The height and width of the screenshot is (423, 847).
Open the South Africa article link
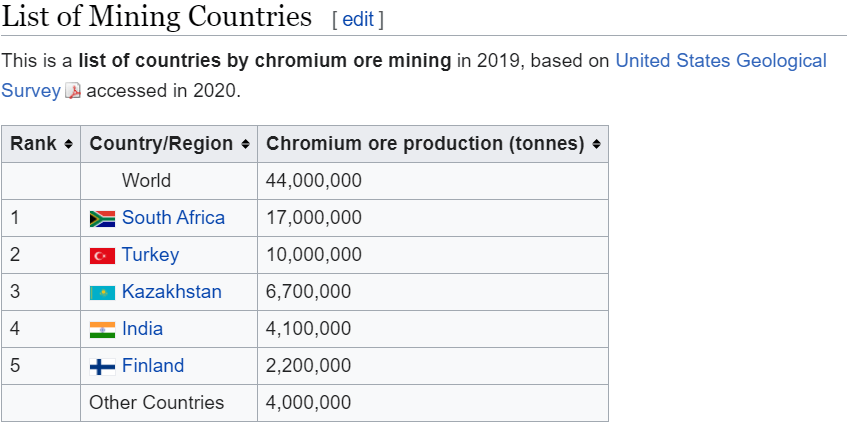tap(173, 218)
